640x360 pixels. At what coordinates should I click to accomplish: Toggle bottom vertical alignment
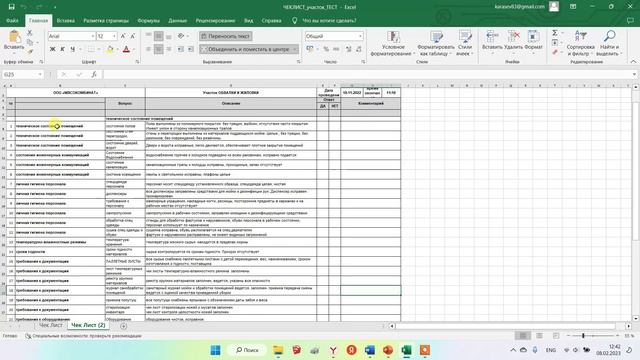169,36
